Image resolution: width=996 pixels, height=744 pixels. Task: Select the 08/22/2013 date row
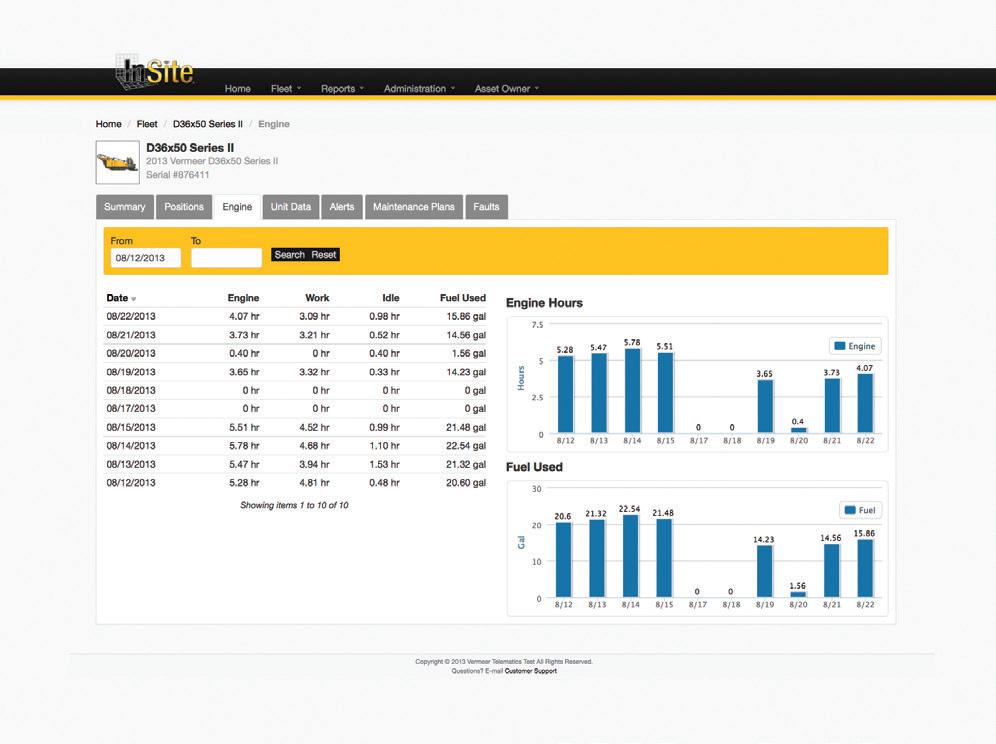click(296, 316)
